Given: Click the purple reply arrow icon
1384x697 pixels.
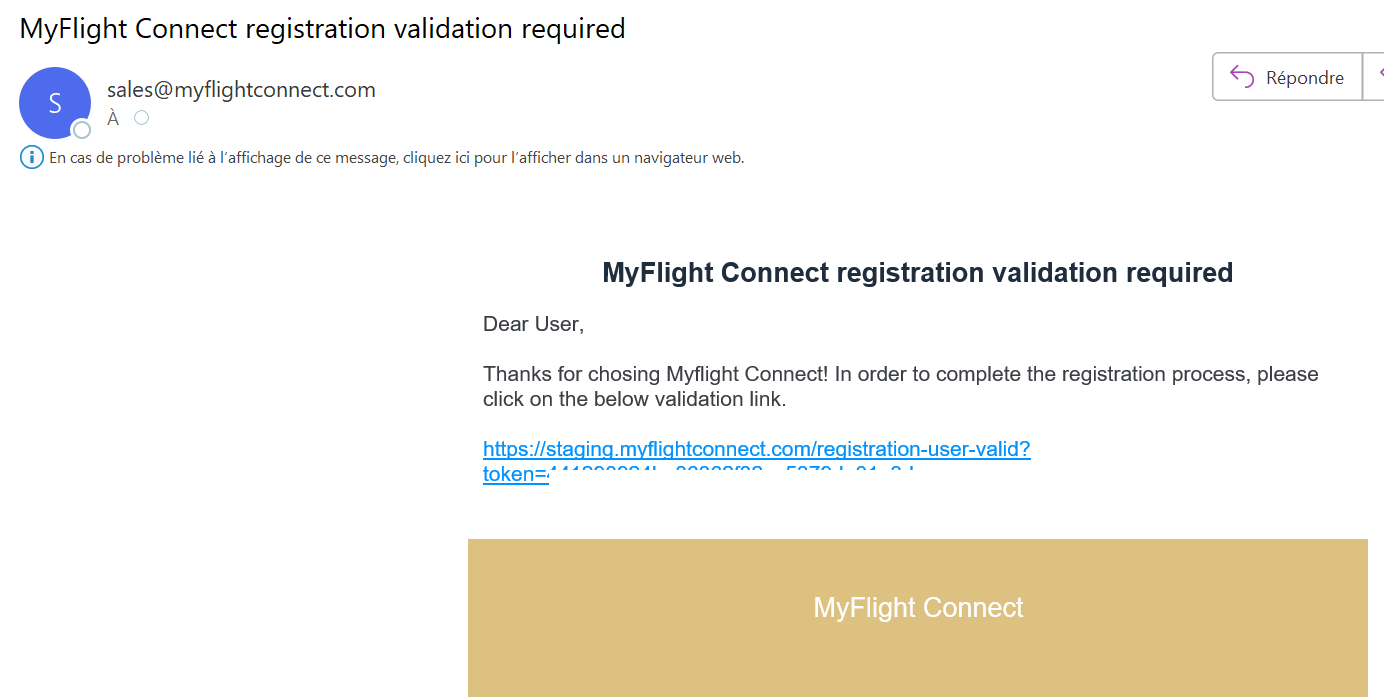Looking at the screenshot, I should point(1242,77).
